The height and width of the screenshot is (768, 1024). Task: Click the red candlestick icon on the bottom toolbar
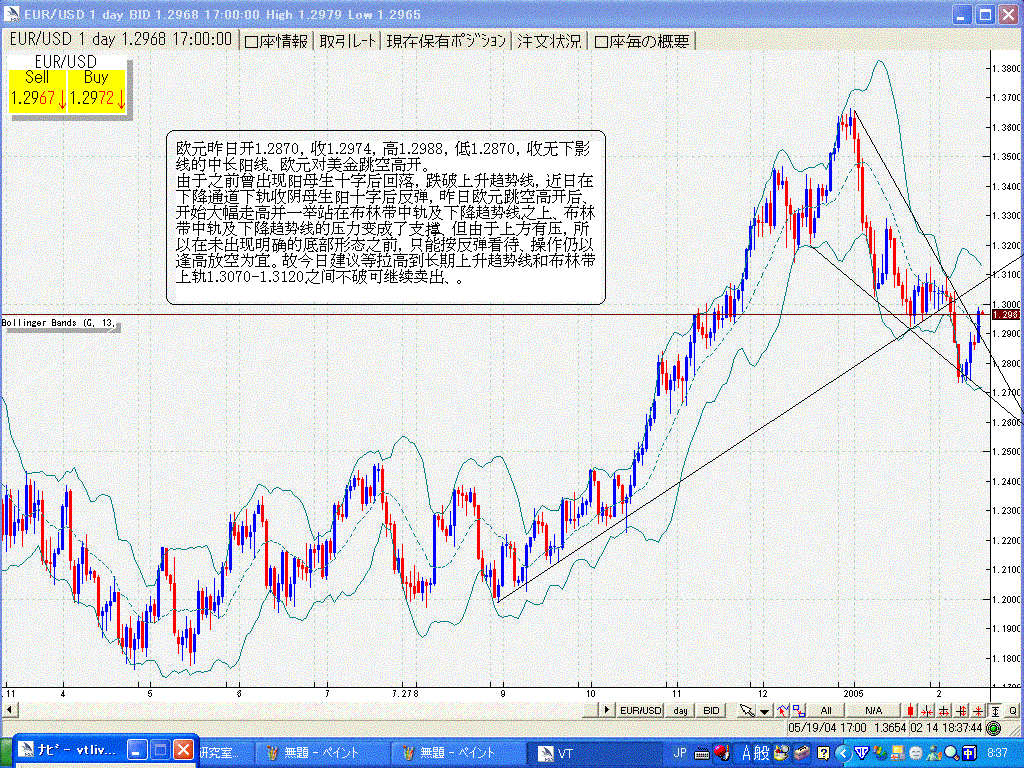click(912, 710)
